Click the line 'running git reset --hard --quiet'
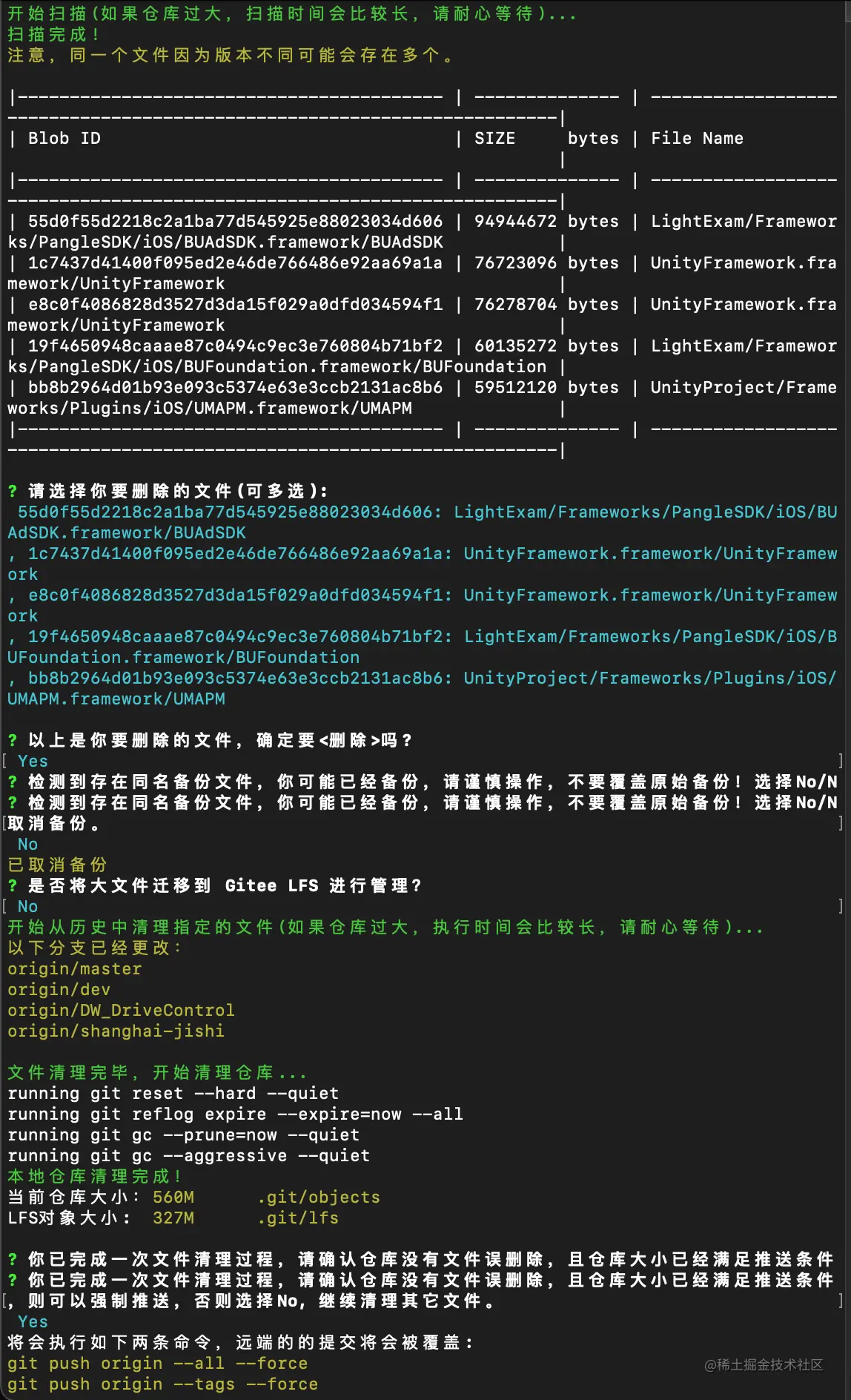Screen dimensions: 851x1400 click(173, 1093)
